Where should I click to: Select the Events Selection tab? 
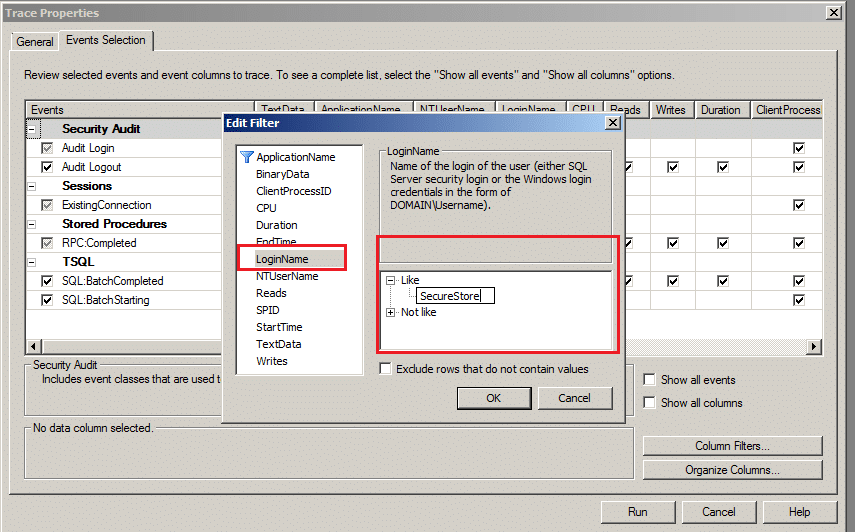[x=106, y=40]
